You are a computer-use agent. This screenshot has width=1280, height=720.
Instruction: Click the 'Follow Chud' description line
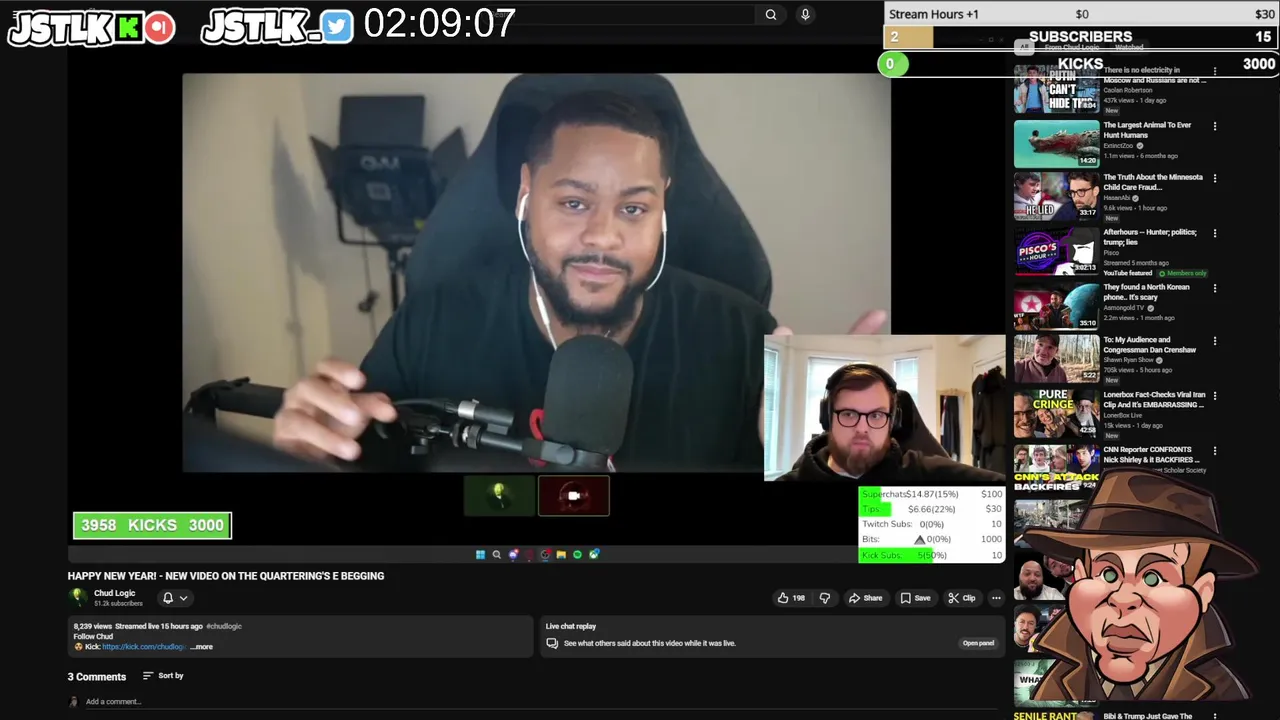[x=93, y=637]
